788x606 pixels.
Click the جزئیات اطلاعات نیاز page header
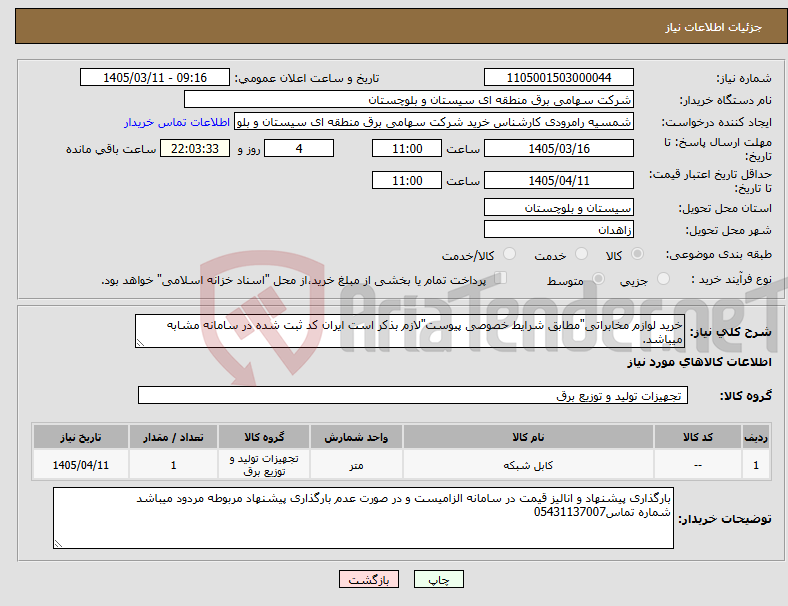(x=714, y=27)
